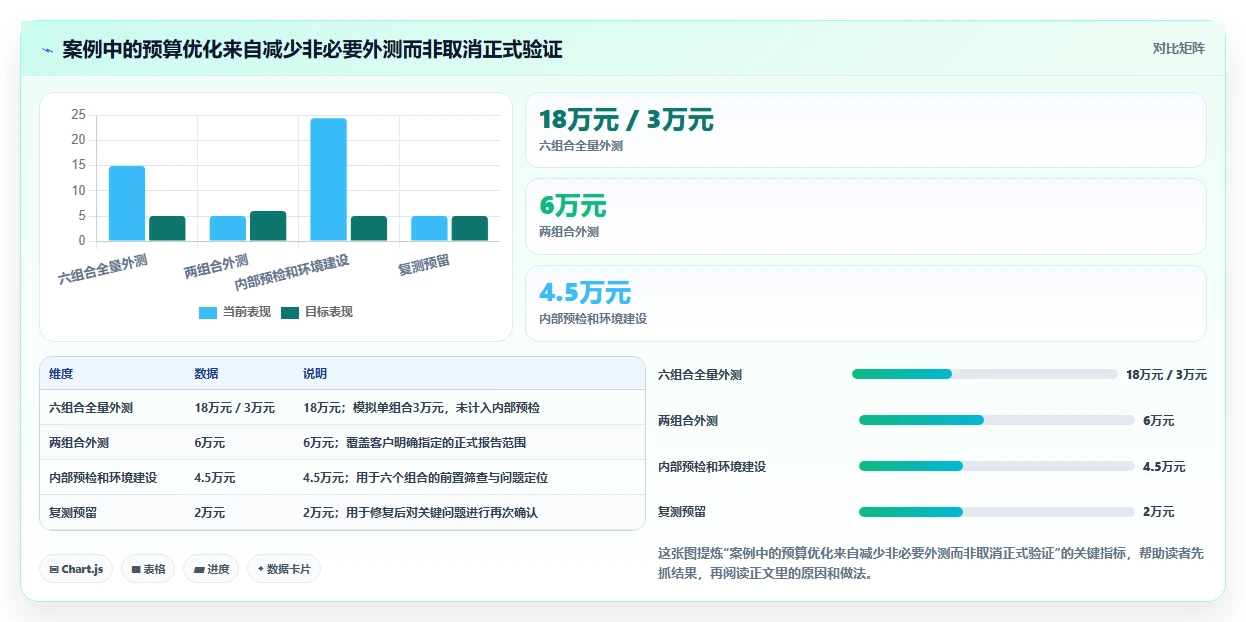Click the lightning icon beside the title
The image size is (1246, 622).
tap(47, 50)
